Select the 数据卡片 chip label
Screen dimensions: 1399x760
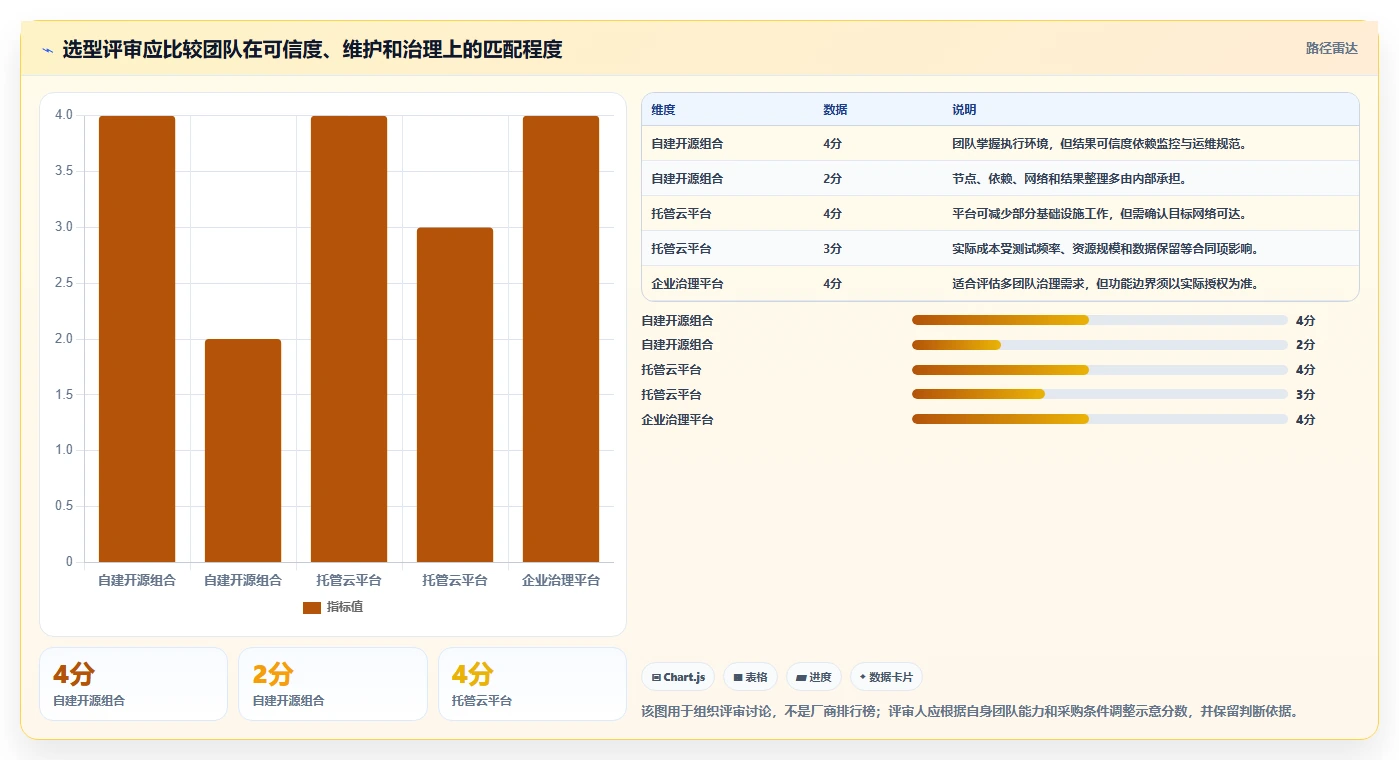pos(891,677)
